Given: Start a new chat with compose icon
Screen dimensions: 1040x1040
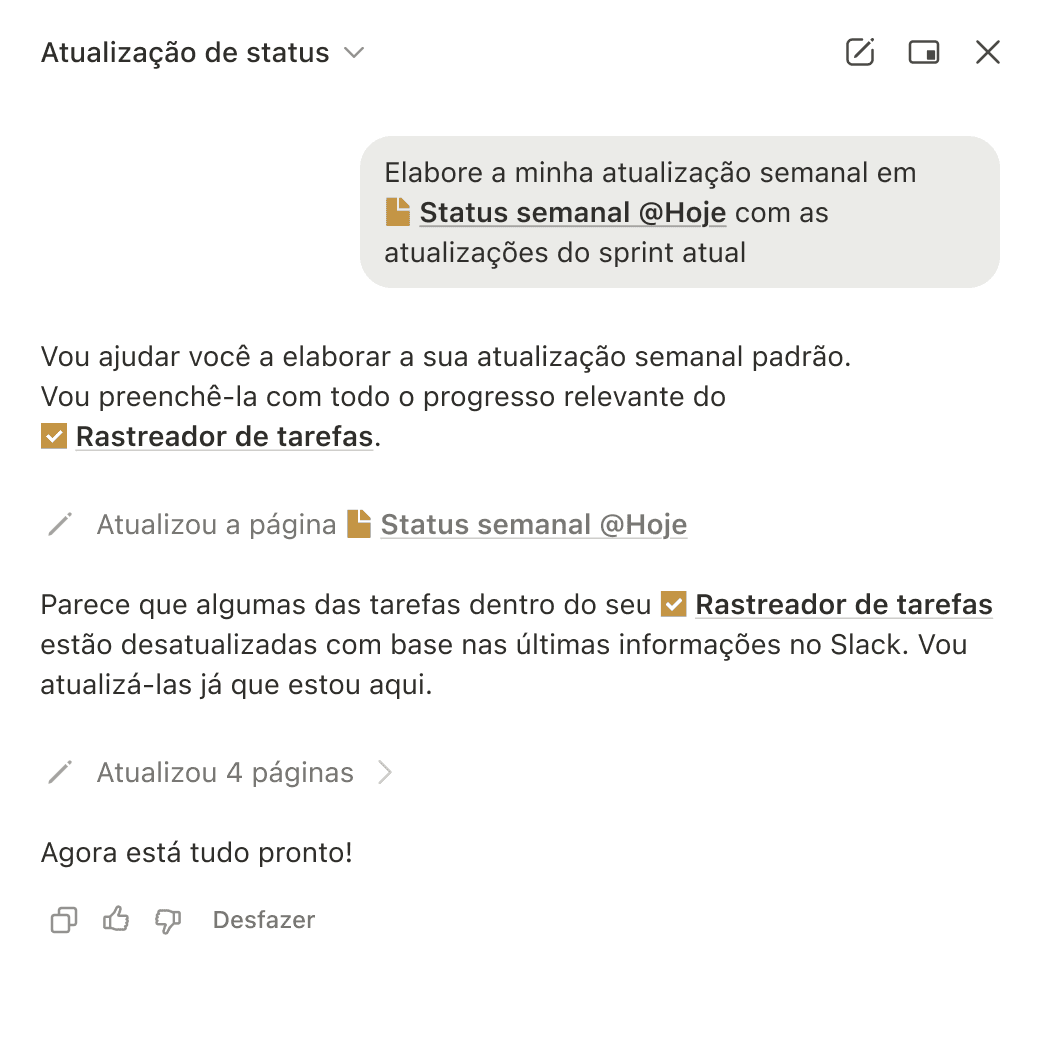Looking at the screenshot, I should (x=860, y=52).
